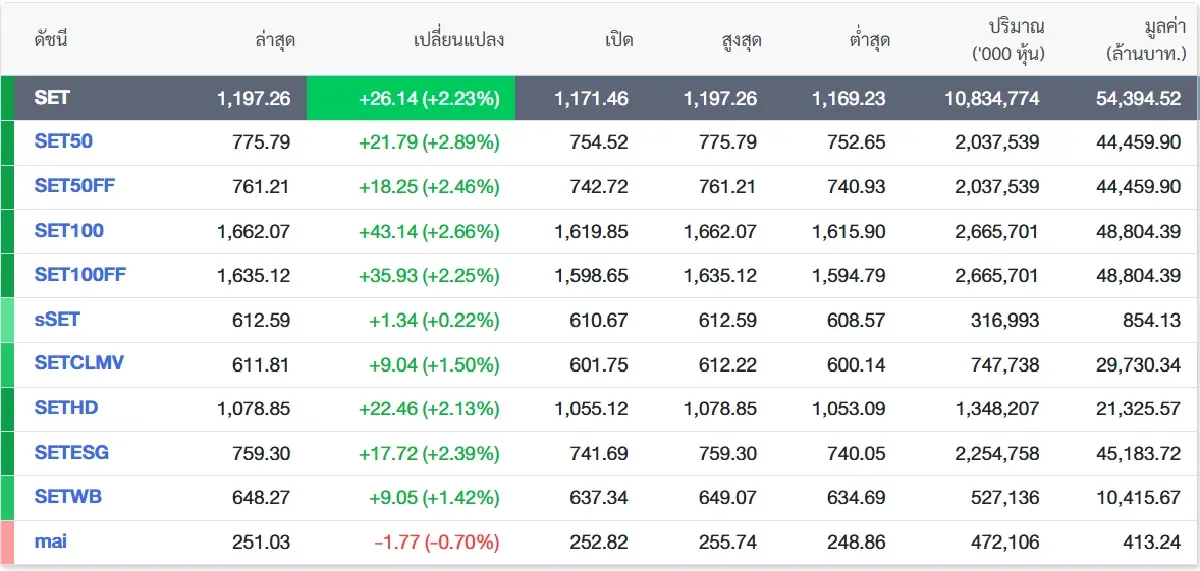Open the mai index link
Viewport: 1200px width, 571px height.
(x=50, y=541)
